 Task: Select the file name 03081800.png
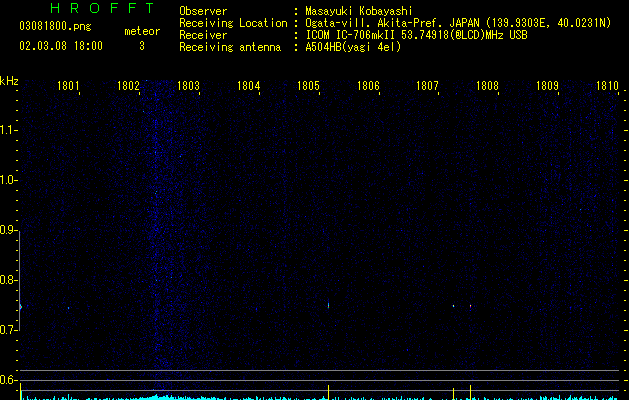click(x=55, y=27)
